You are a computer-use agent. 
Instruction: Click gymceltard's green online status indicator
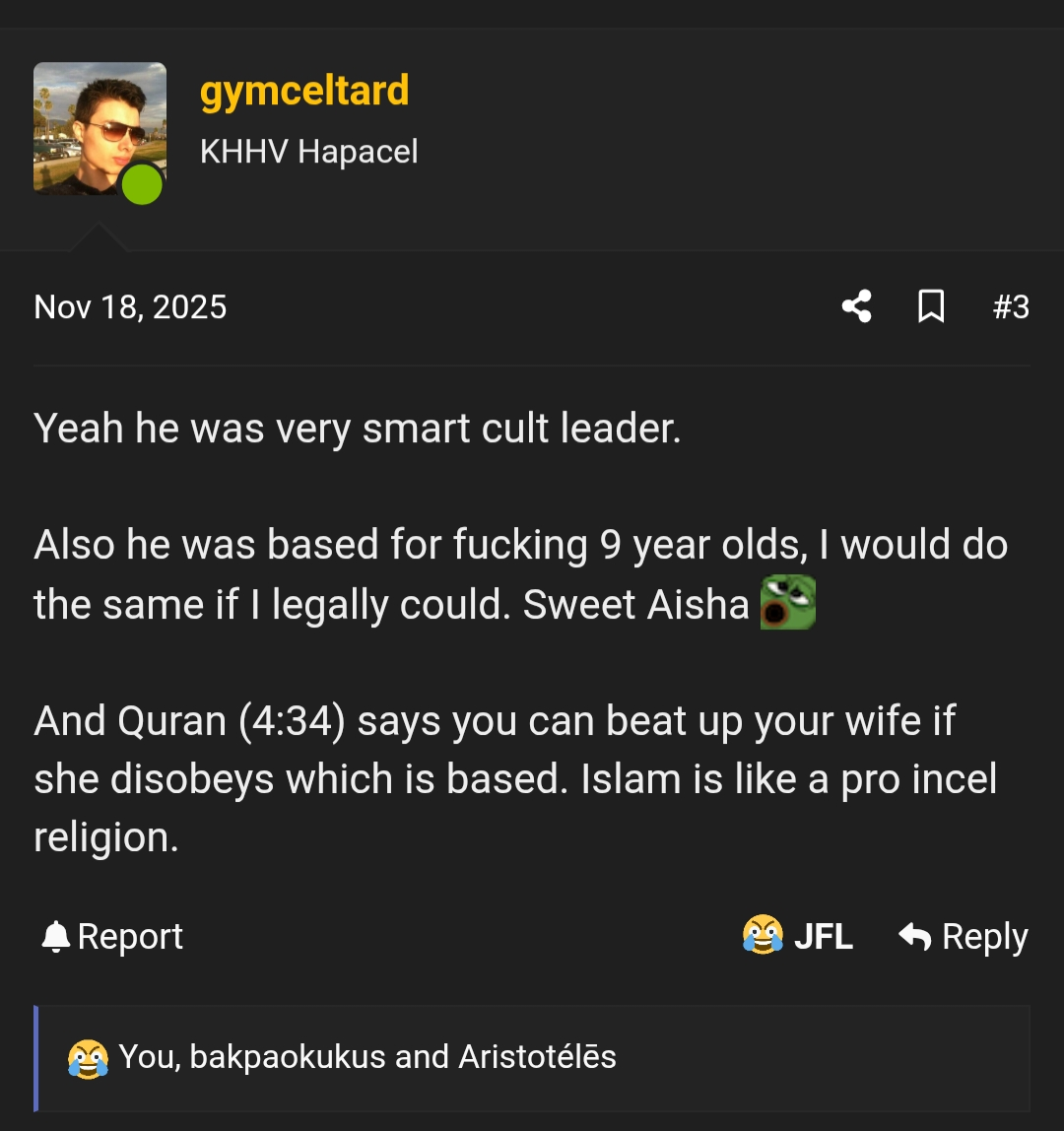[x=142, y=184]
